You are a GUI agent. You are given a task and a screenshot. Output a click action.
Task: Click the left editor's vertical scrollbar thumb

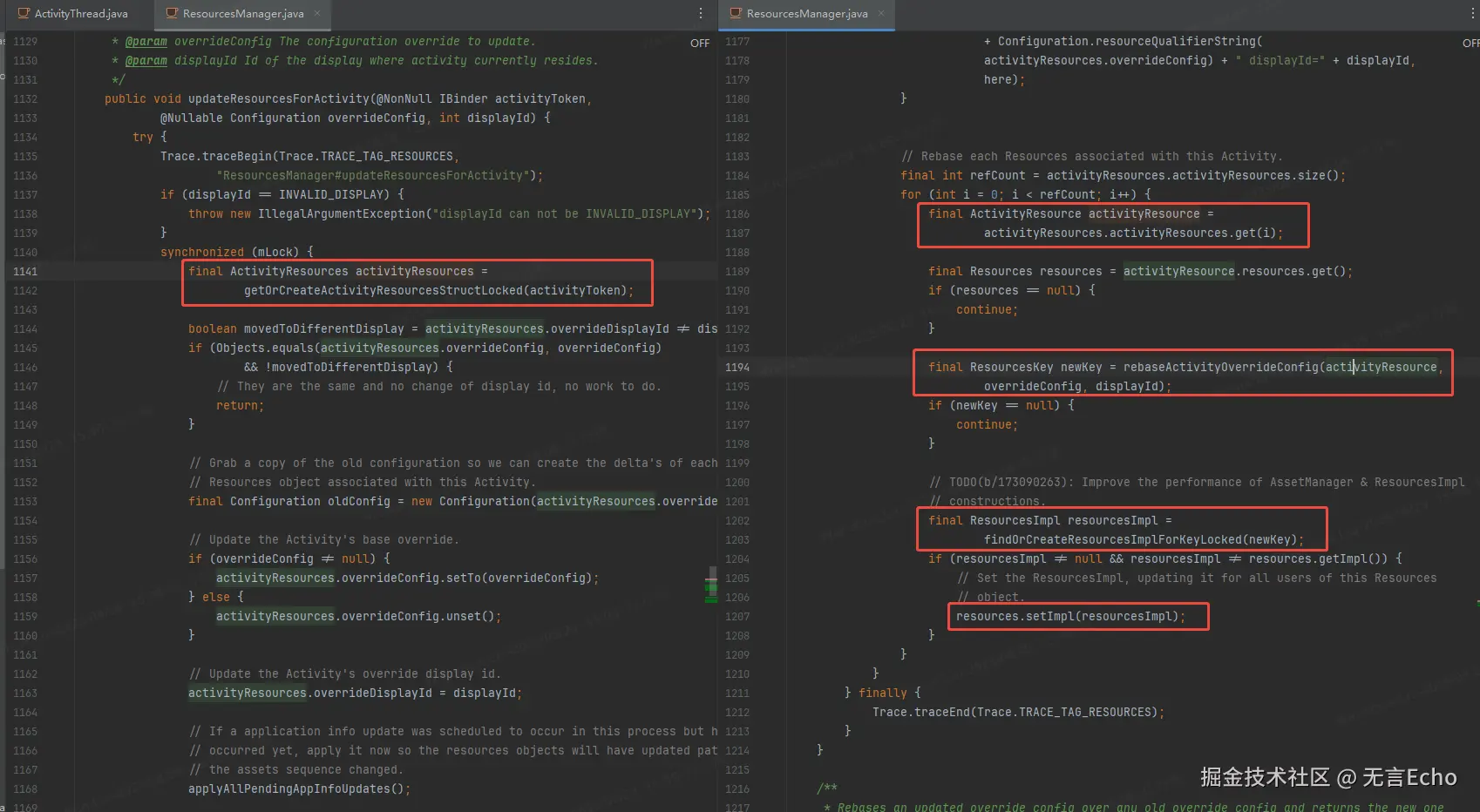tap(711, 575)
